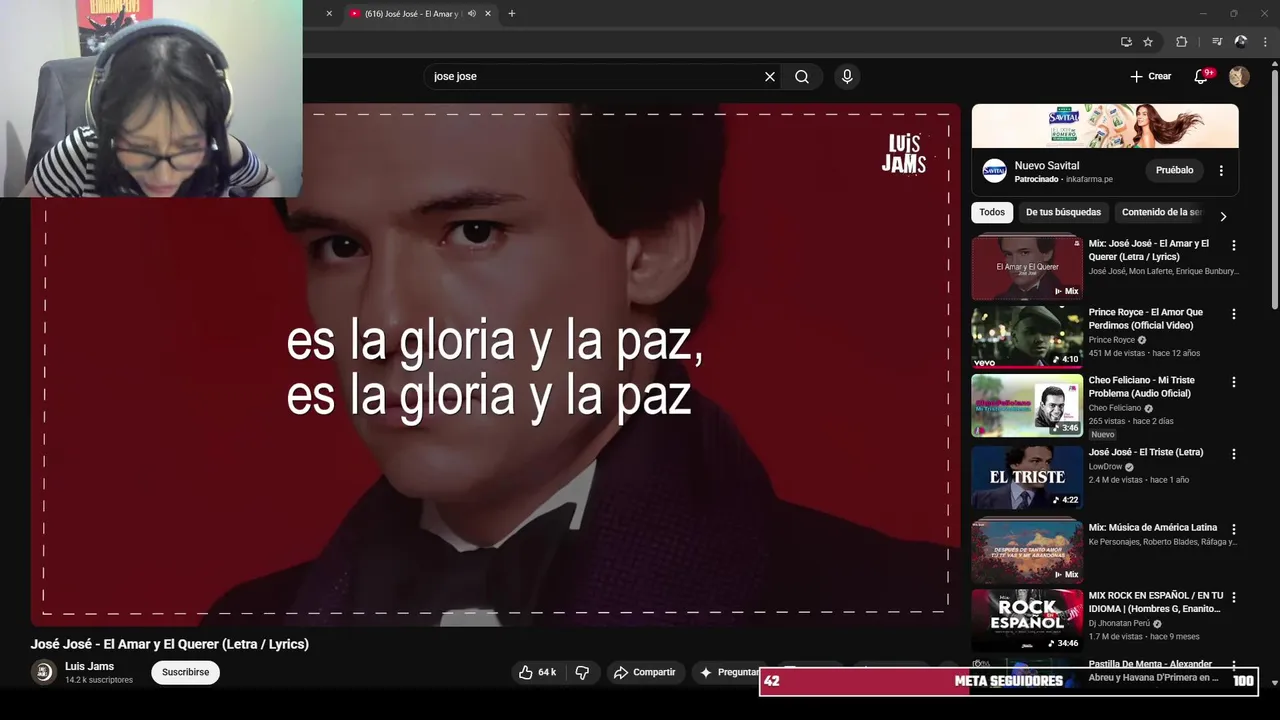This screenshot has width=1280, height=720.
Task: Click the video player to pause
Action: click(495, 364)
